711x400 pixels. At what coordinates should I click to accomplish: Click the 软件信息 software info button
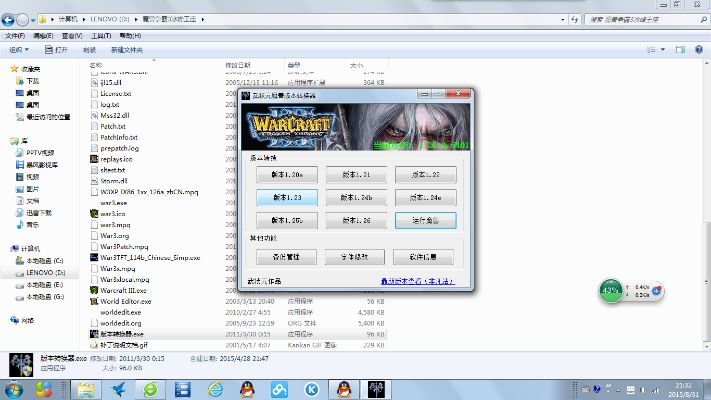(424, 257)
